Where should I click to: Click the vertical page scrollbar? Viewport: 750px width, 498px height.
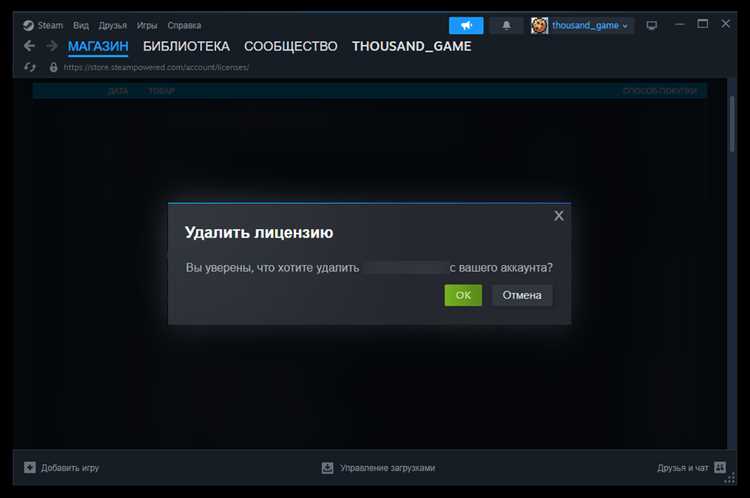pyautogui.click(x=732, y=124)
